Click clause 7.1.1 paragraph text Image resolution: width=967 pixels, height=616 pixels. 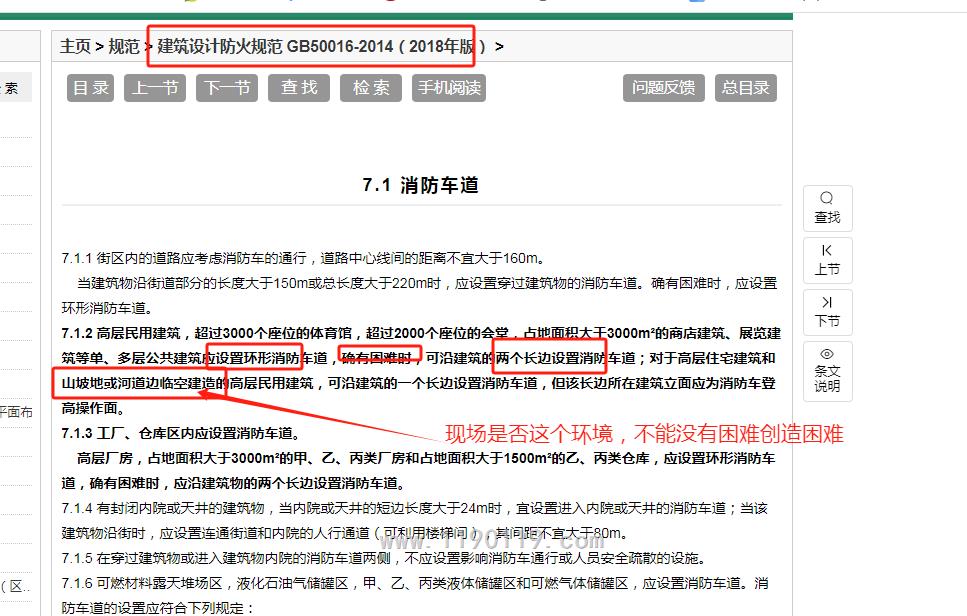click(x=300, y=258)
